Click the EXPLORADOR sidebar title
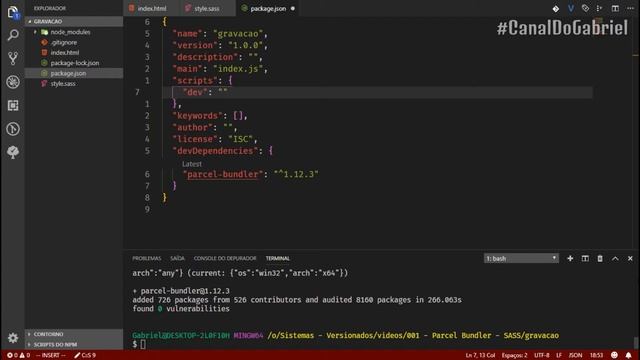This screenshot has height=360, width=640. 50,8
